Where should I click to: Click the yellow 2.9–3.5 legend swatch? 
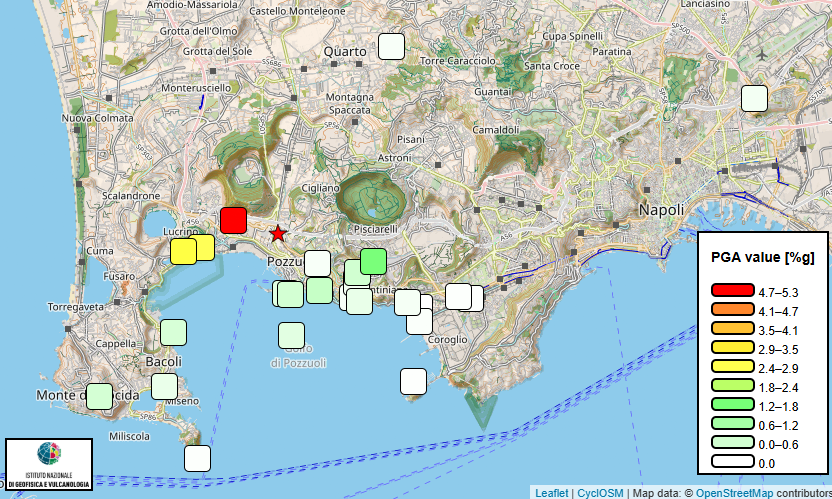point(733,347)
